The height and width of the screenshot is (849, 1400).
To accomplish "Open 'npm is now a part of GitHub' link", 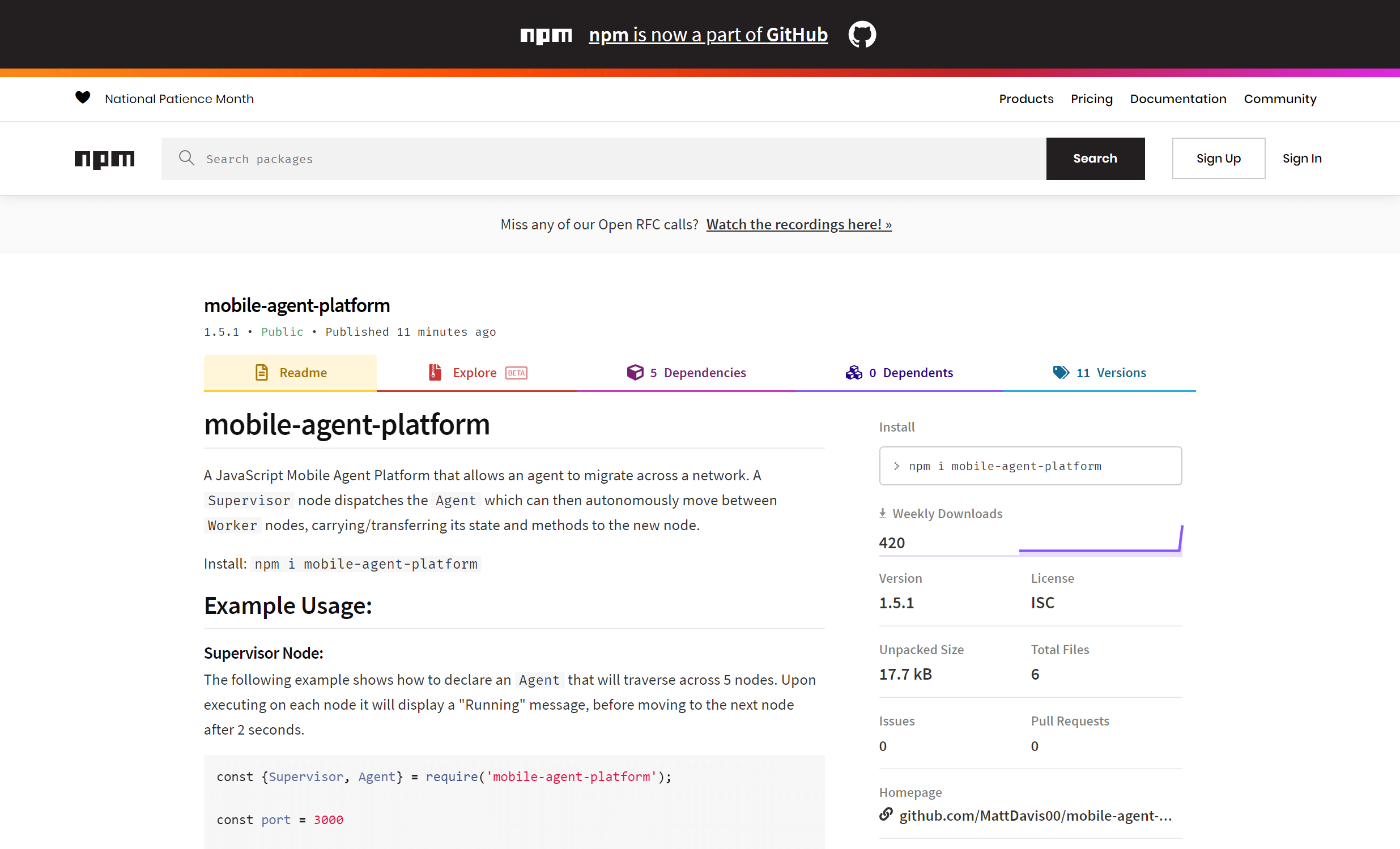I will [708, 35].
